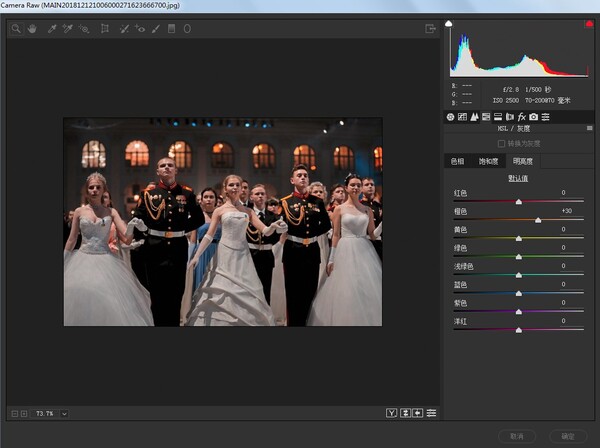The height and width of the screenshot is (448, 600).
Task: Open the zoom level dropdown arrow
Action: point(64,414)
